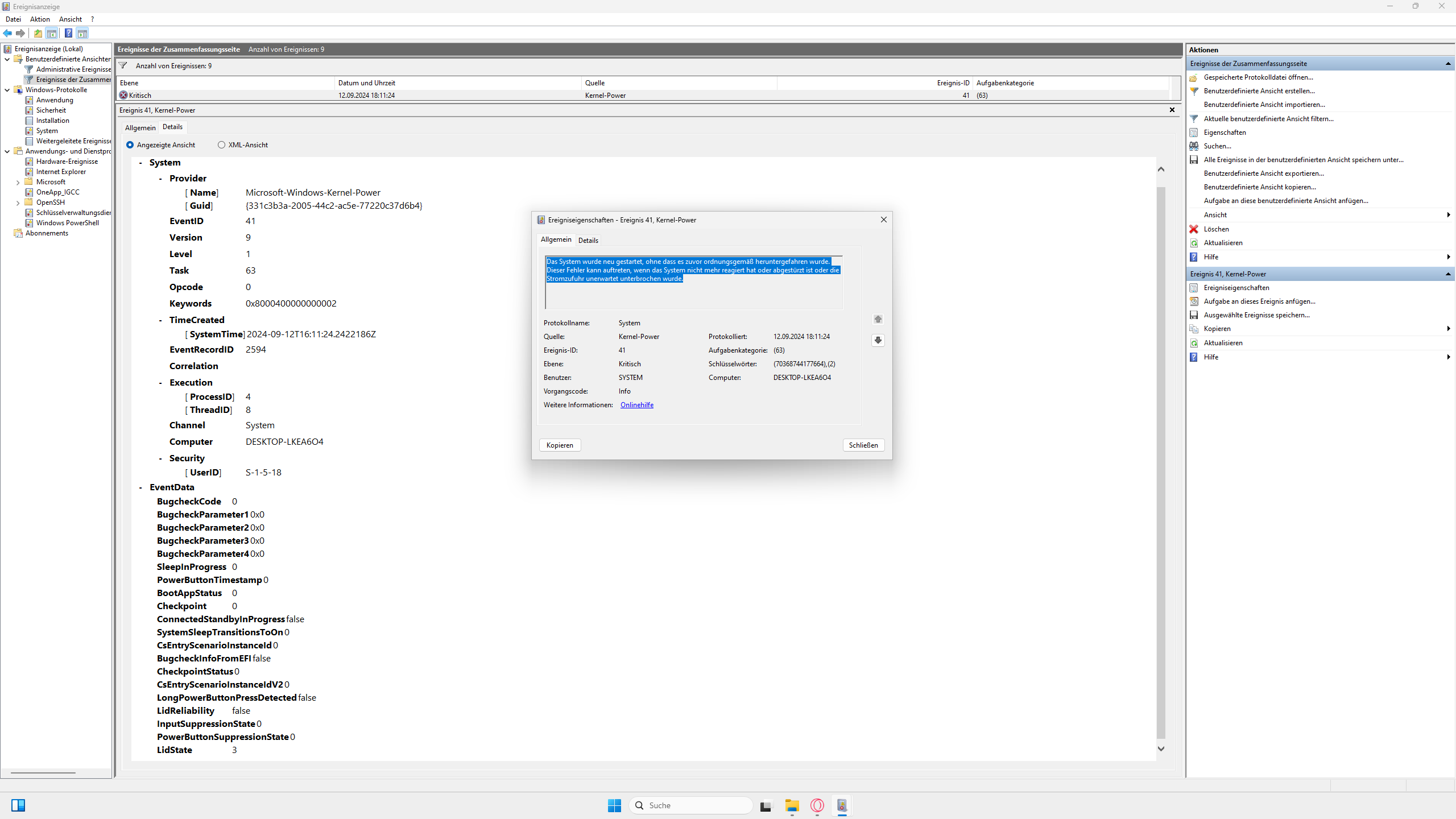
Task: Click the Benutzerdefinierte Ansicht erstellen funnel icon
Action: pyautogui.click(x=1194, y=90)
